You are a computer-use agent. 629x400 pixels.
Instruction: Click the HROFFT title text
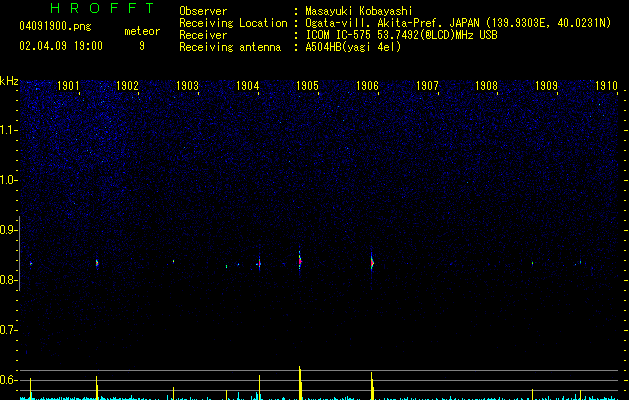103,8
